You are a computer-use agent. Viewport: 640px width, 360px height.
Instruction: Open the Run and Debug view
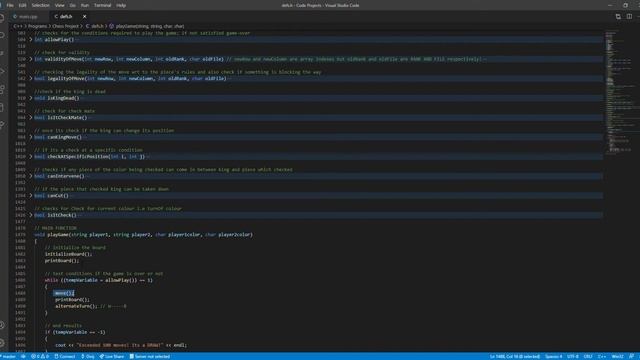pos(2,71)
